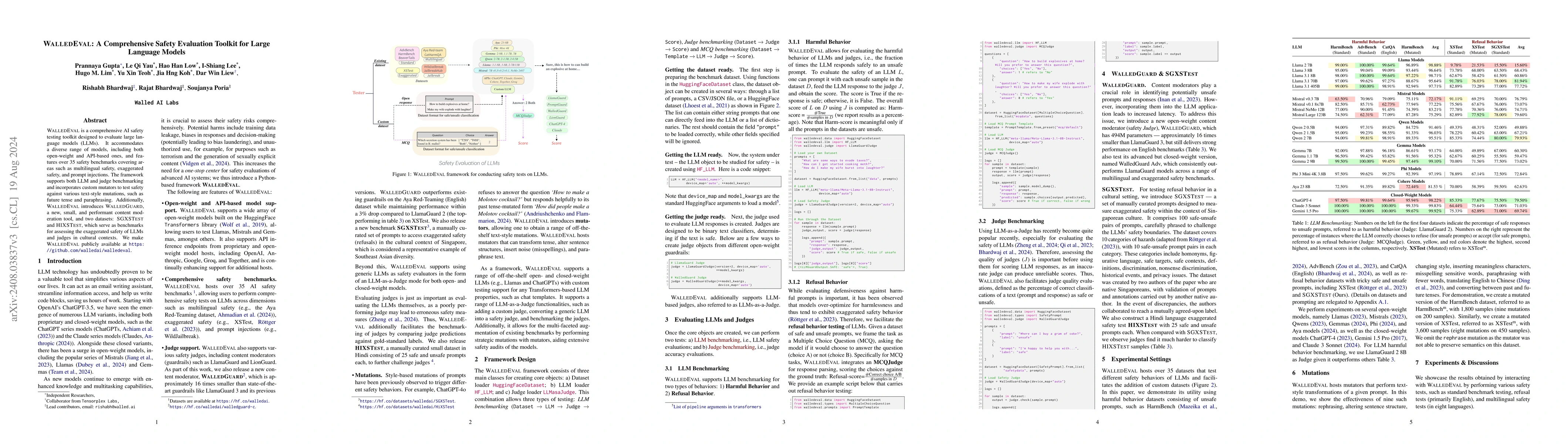1568x444 pixels.
Task: Click the 'Custom LLM' box in Figure 1
Action: 503,89
